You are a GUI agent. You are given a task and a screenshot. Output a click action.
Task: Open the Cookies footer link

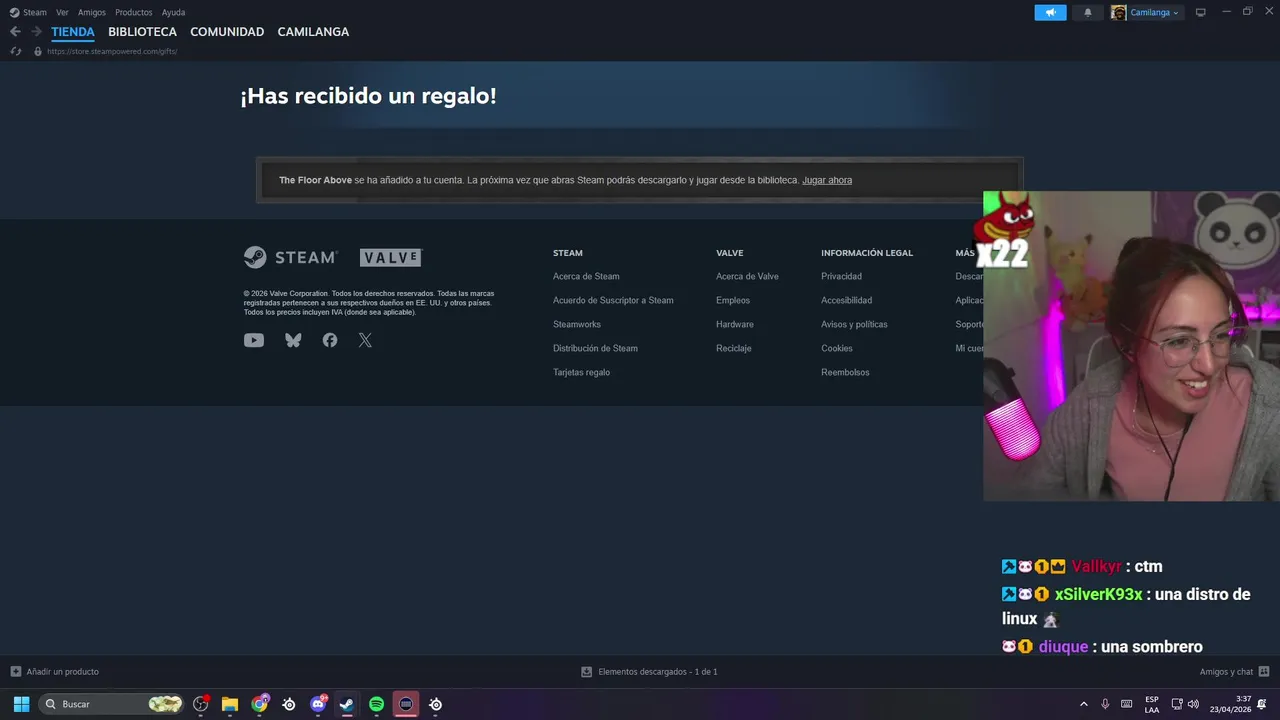point(837,348)
